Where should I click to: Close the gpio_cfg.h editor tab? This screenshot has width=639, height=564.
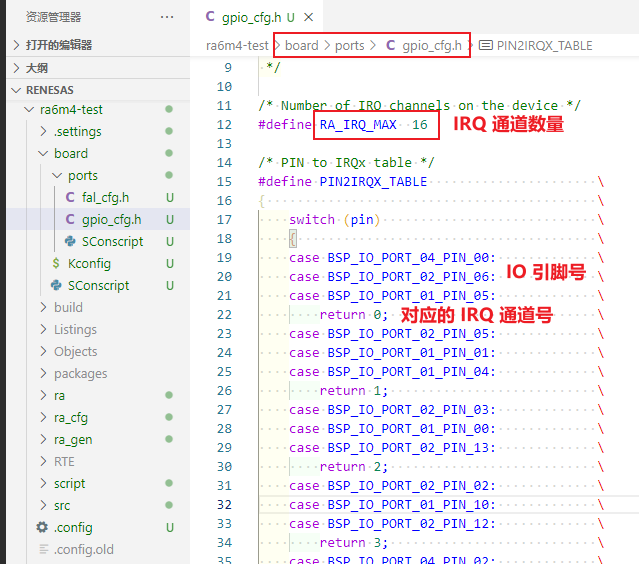308,18
